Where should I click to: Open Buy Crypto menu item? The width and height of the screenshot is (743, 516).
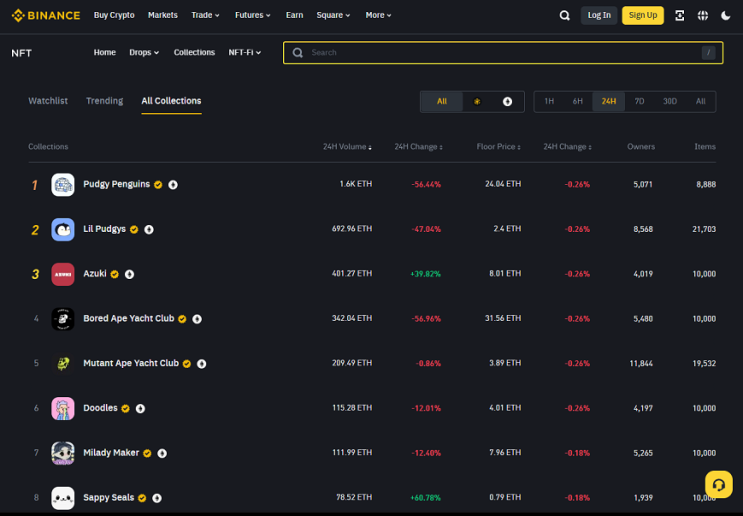tap(114, 15)
